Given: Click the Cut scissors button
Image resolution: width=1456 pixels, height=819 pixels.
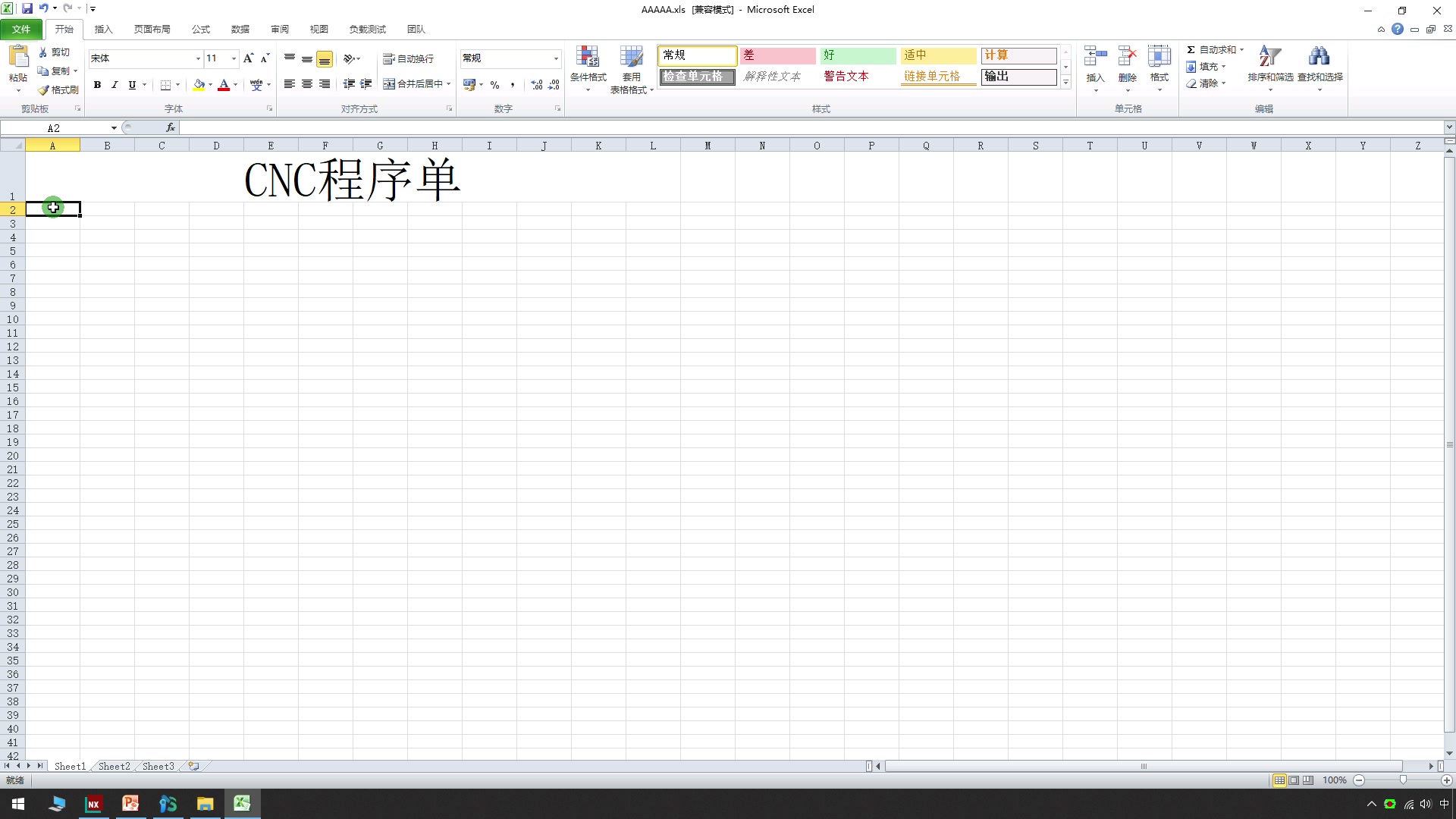Looking at the screenshot, I should [54, 52].
